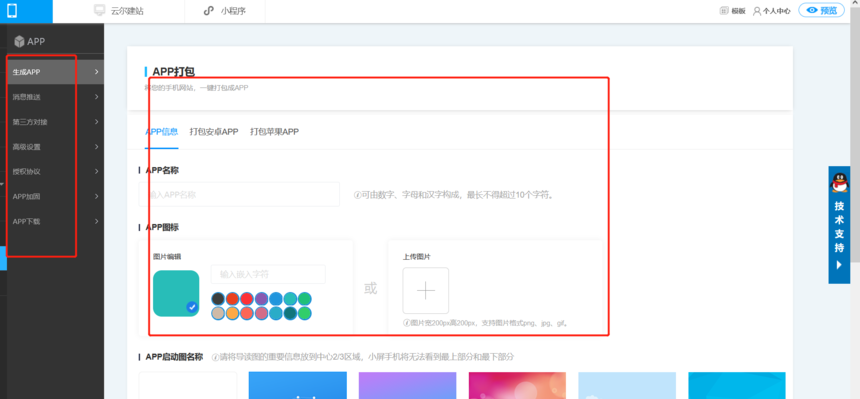
Task: Click the white phone icon in the blue header tile
Action: click(x=12, y=11)
